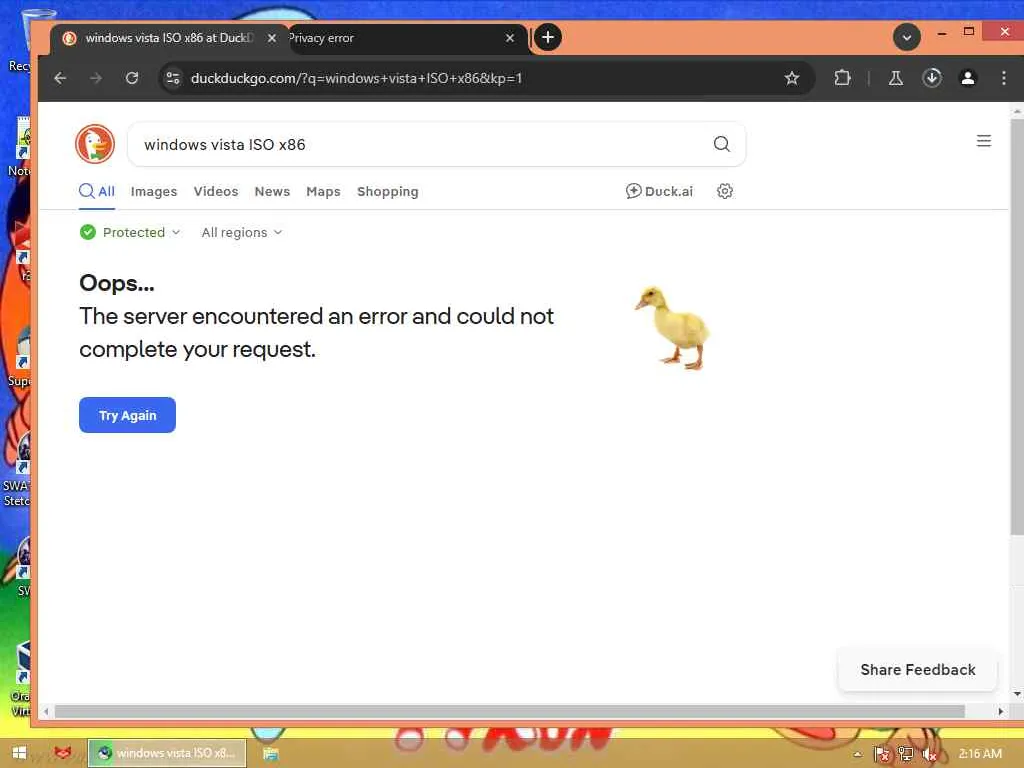
Task: Show hidden system tray icons
Action: click(857, 754)
